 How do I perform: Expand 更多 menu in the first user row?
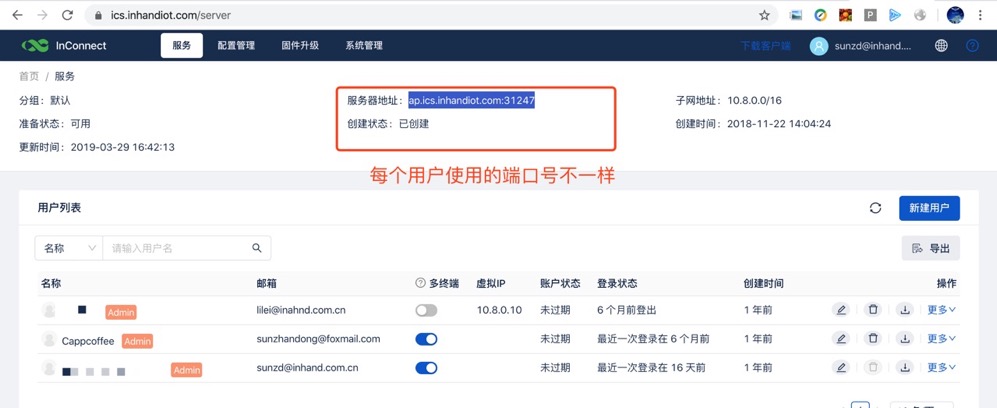tap(941, 310)
